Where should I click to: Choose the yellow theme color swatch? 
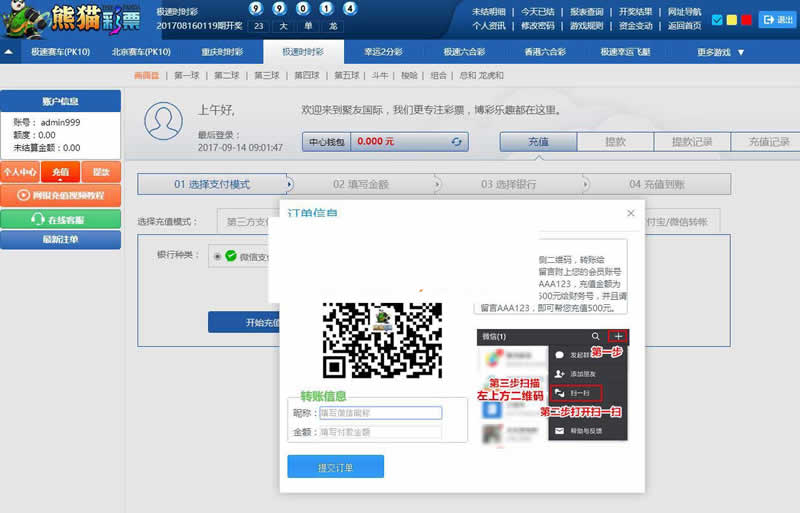click(732, 20)
